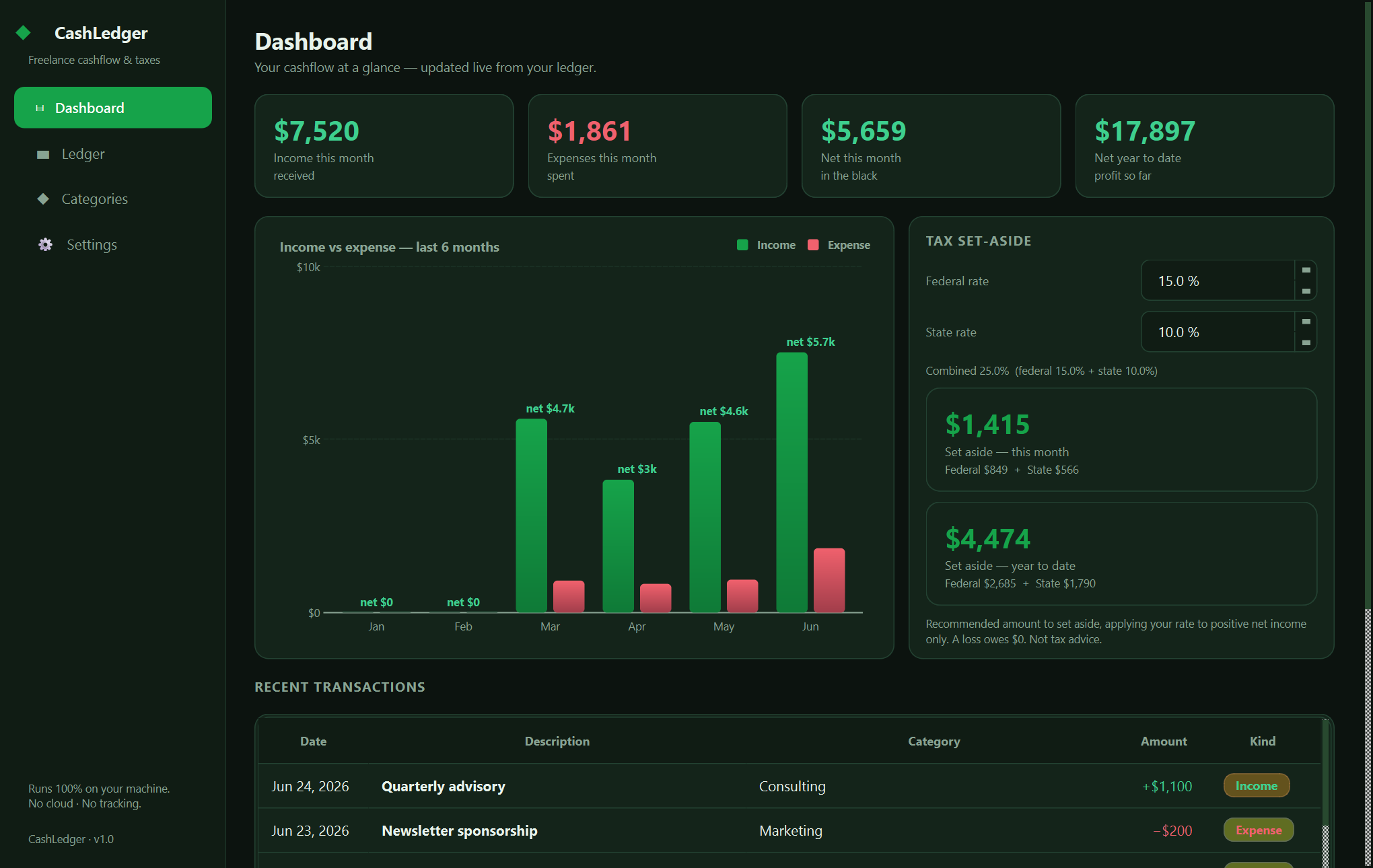This screenshot has height=868, width=1373.
Task: Open the Settings page
Action: pyautogui.click(x=113, y=244)
